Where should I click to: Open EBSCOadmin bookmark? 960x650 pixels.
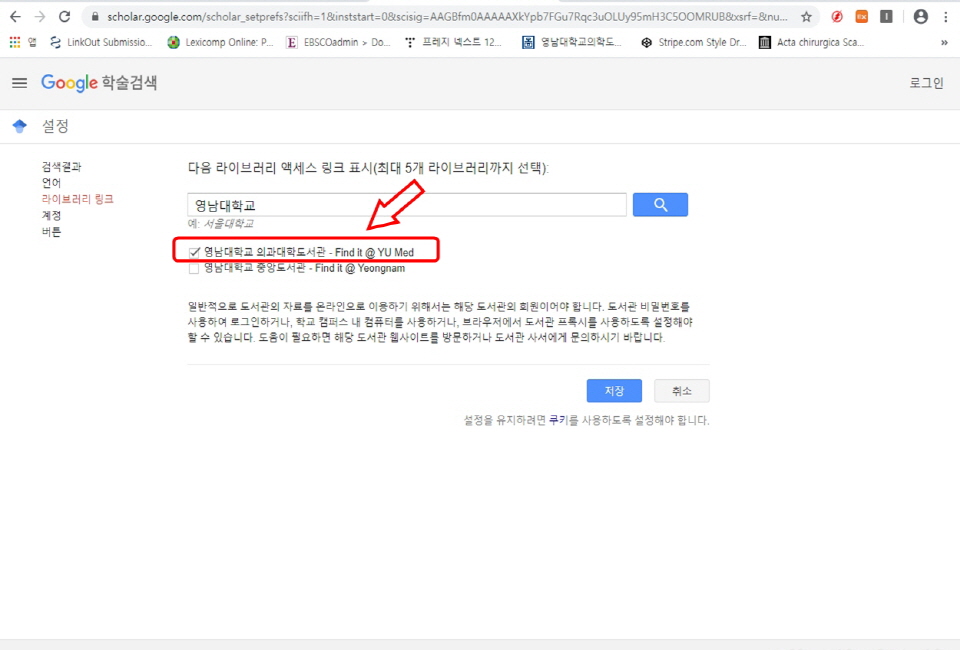tap(338, 42)
